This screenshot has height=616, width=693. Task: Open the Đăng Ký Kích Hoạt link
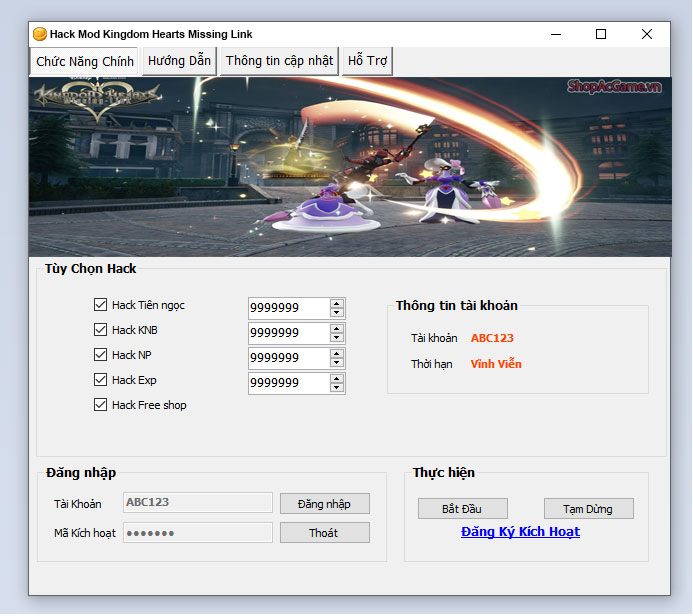(x=520, y=532)
